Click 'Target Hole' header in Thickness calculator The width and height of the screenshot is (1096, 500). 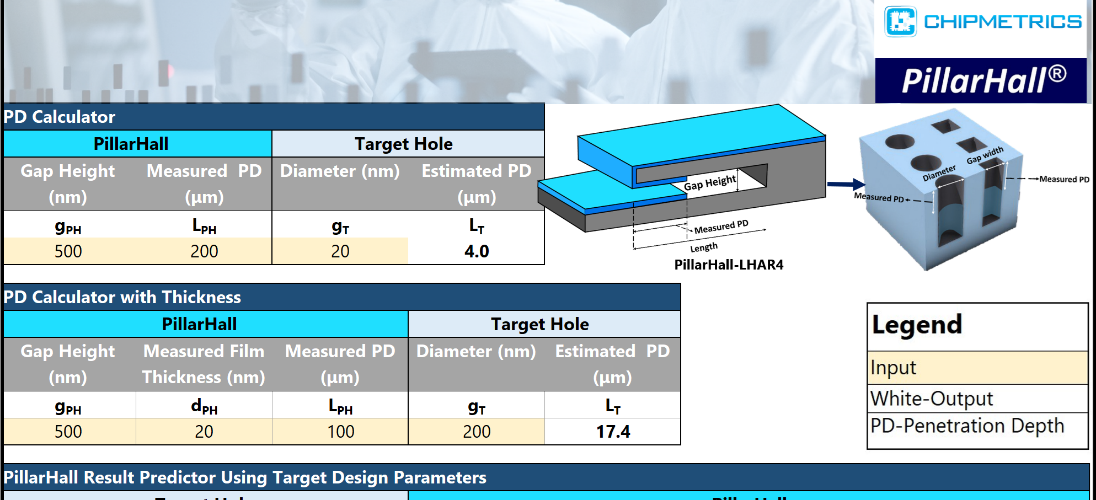[x=545, y=324]
